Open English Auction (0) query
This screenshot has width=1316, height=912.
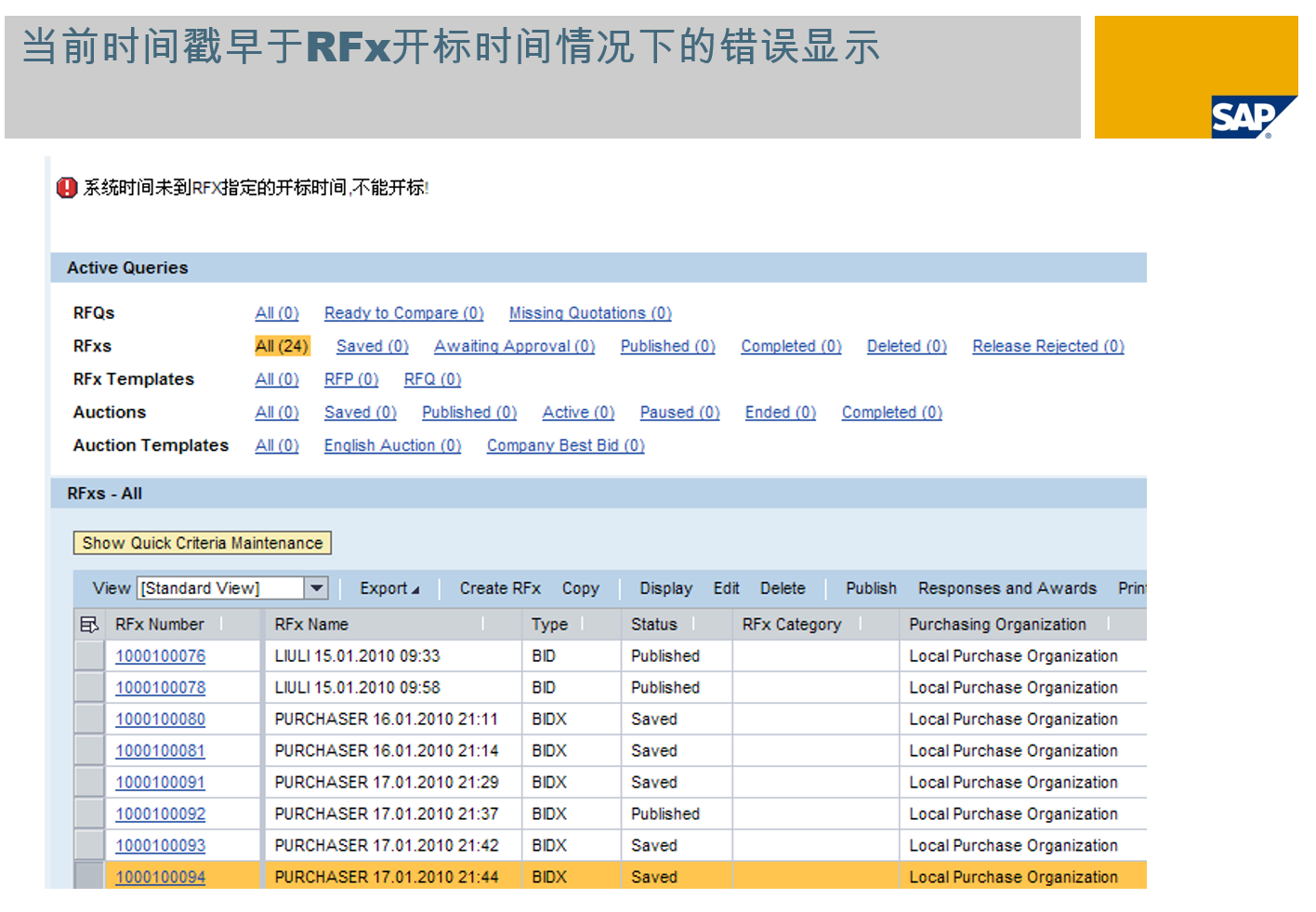click(x=392, y=445)
